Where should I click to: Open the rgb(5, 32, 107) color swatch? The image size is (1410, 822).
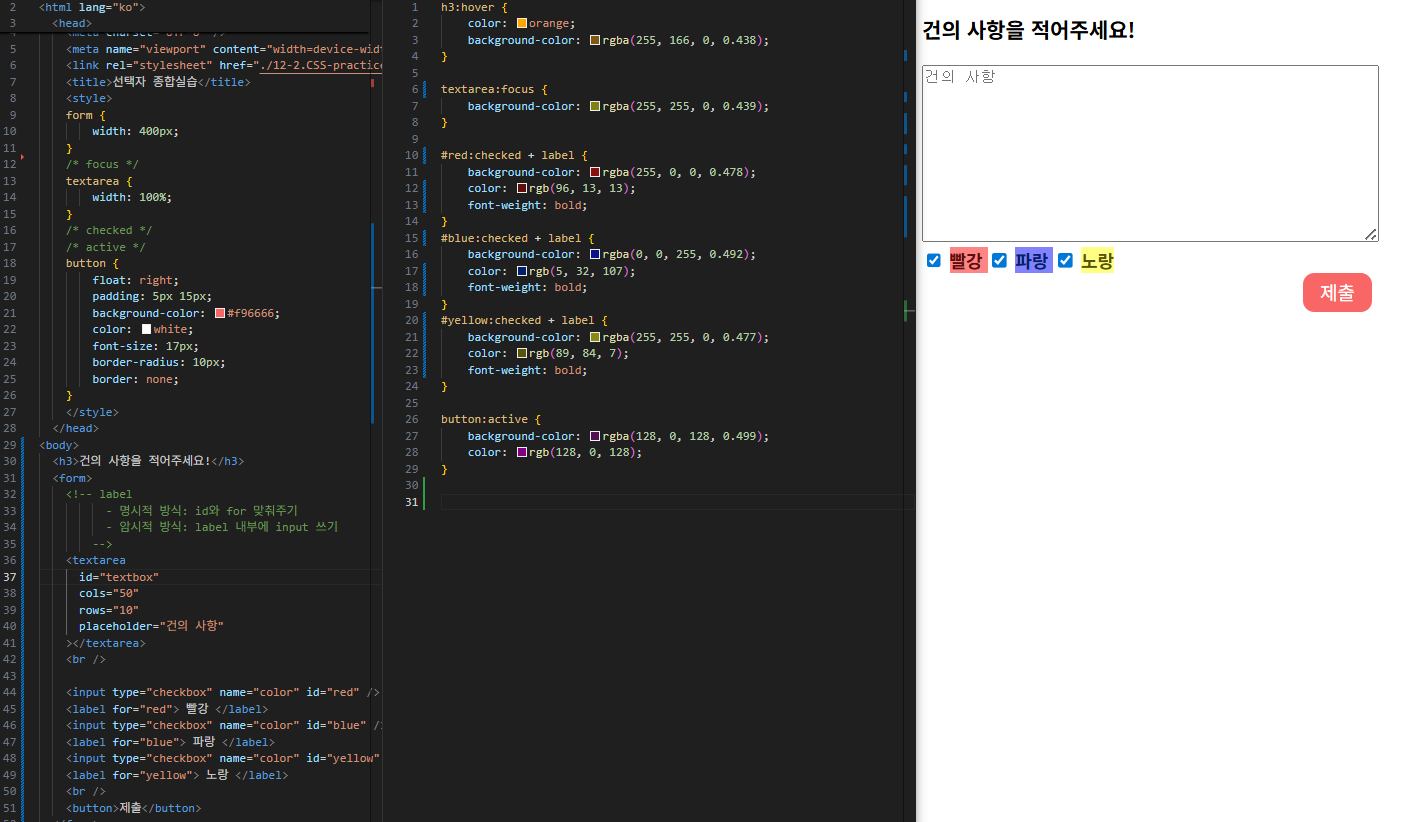(522, 271)
